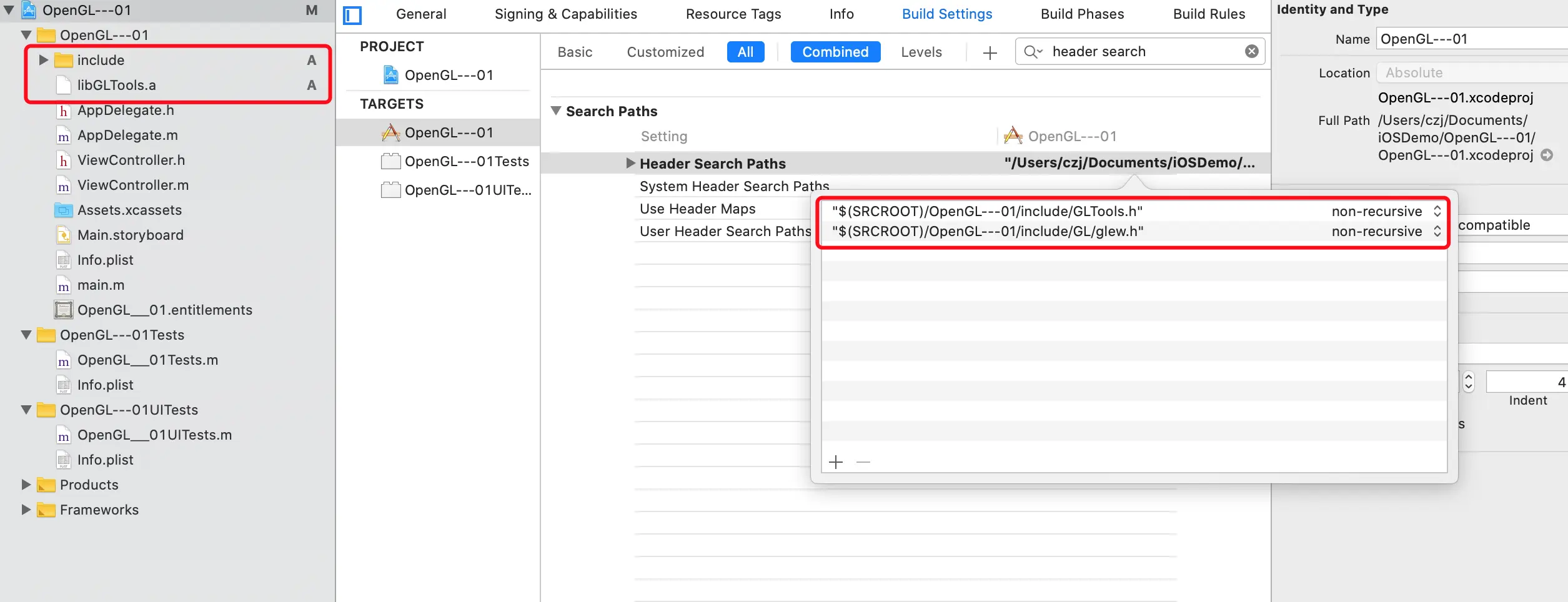Image resolution: width=1568 pixels, height=602 pixels.
Task: Select the Customized settings filter
Action: pyautogui.click(x=665, y=52)
